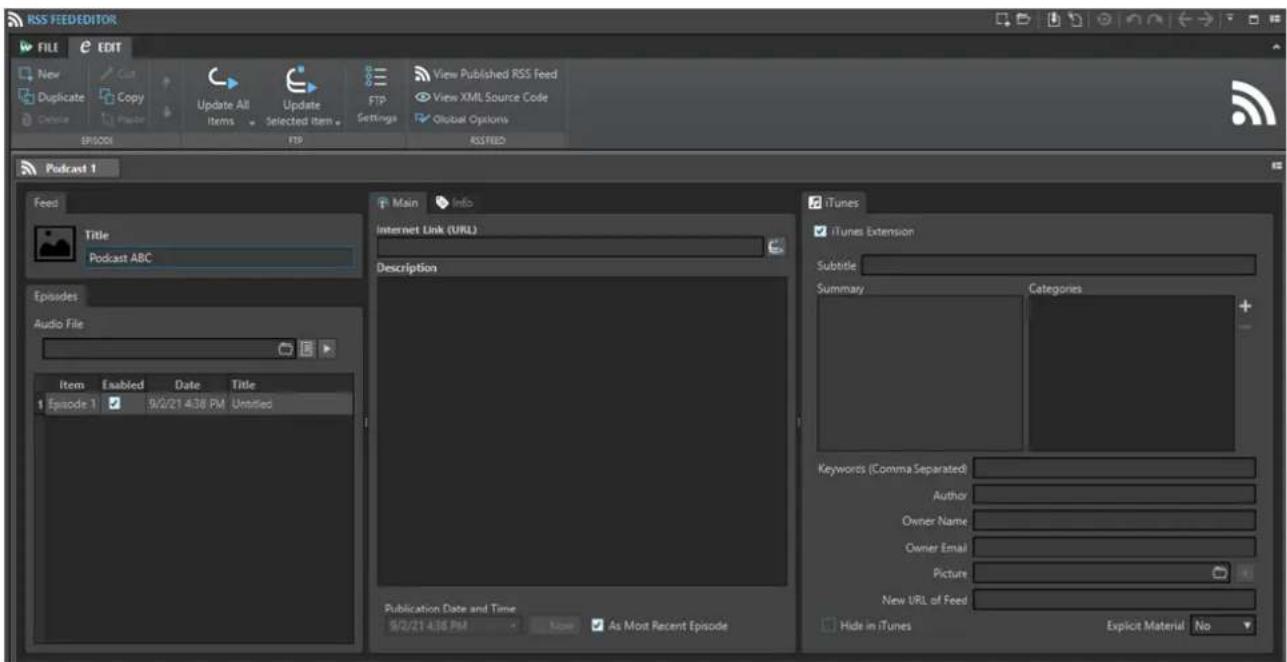Open the Explicit Material dropdown

(x=1222, y=626)
